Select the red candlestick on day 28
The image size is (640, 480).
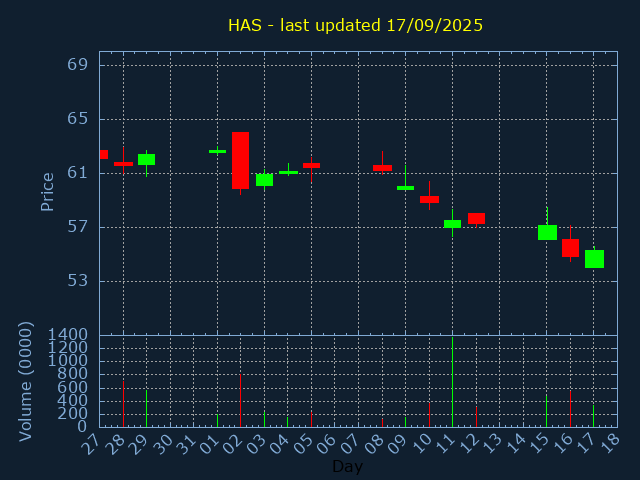coord(123,164)
